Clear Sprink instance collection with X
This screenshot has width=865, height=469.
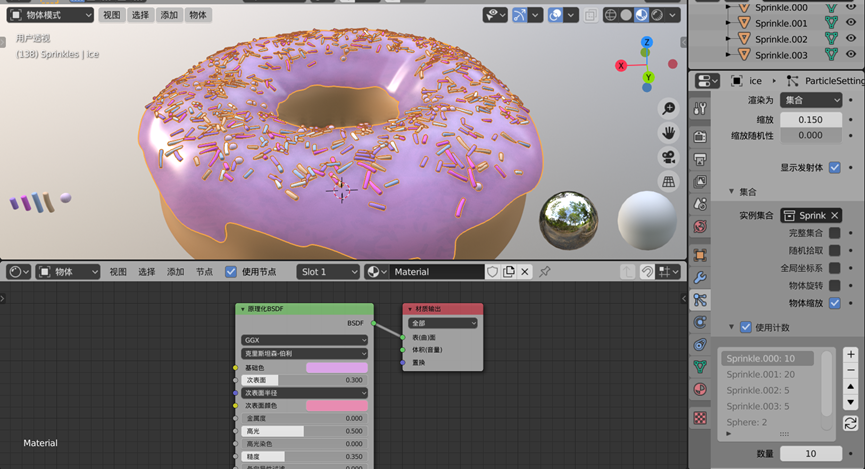(x=835, y=215)
